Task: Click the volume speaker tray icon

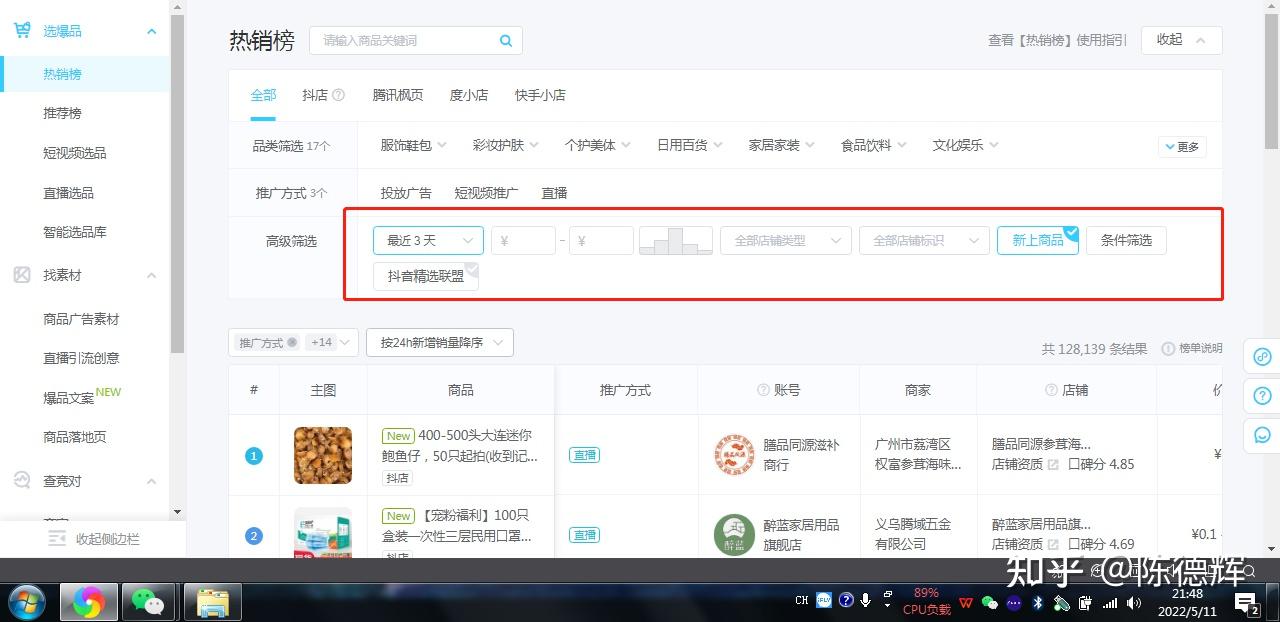Action: point(1134,602)
